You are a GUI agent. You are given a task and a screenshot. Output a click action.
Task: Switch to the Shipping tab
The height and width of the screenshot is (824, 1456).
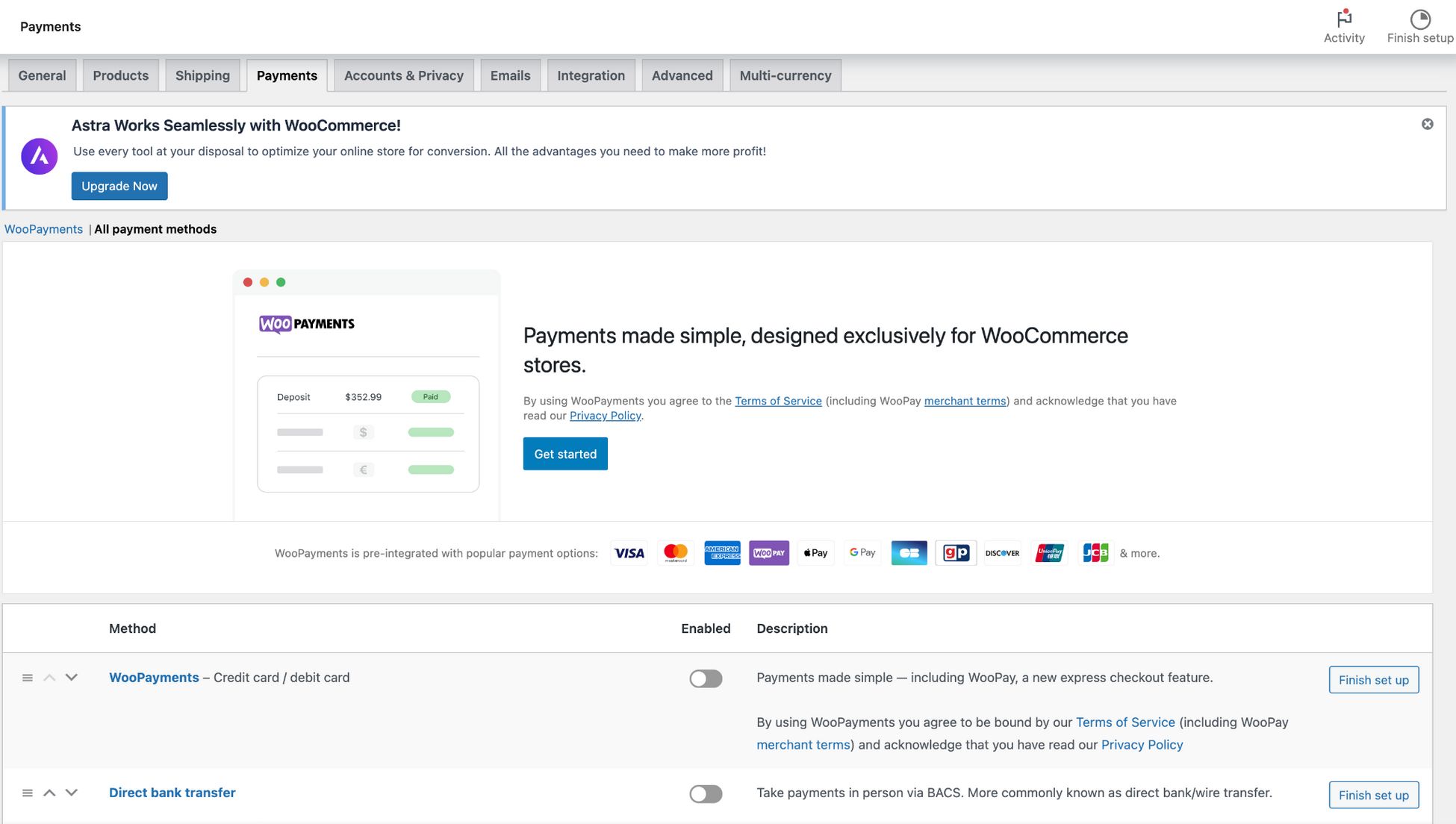point(202,75)
